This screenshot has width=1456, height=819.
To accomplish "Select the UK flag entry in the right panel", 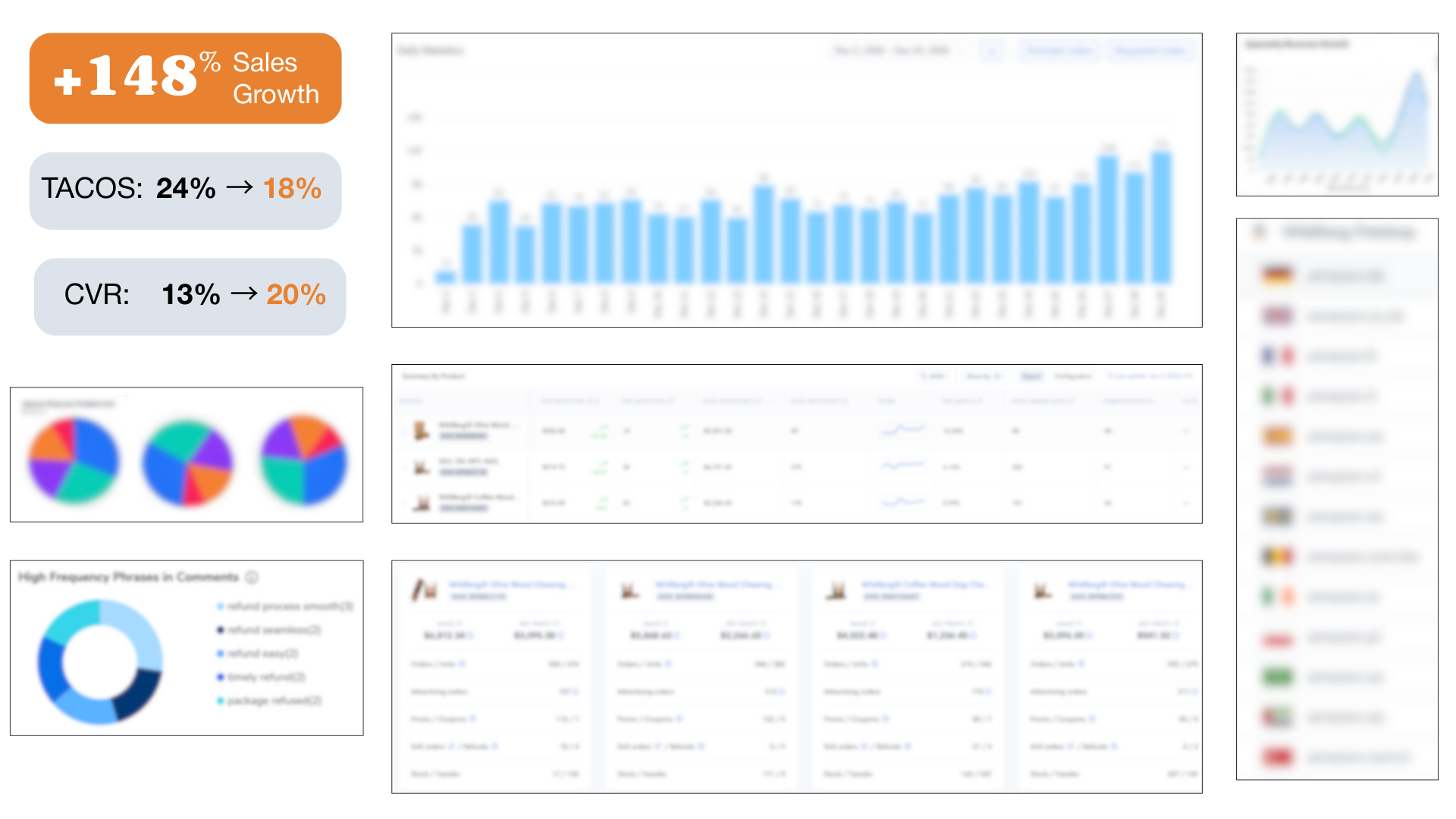I will tap(1276, 316).
